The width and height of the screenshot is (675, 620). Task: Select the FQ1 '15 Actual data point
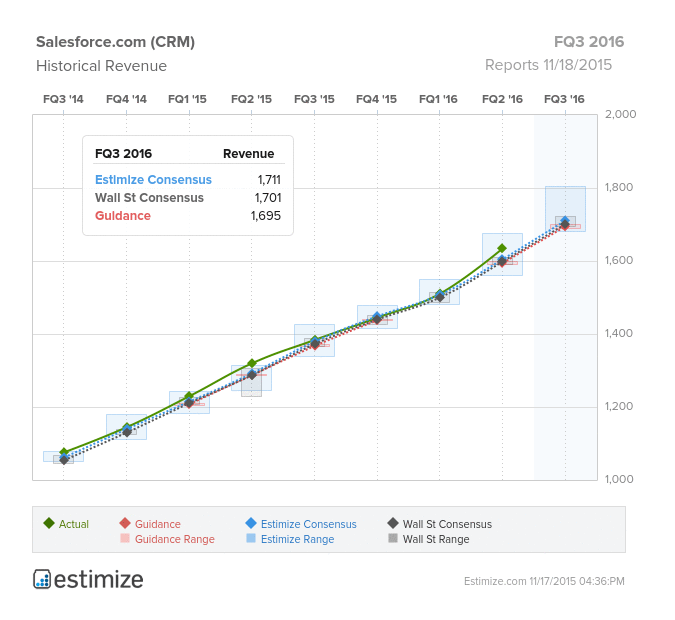189,396
